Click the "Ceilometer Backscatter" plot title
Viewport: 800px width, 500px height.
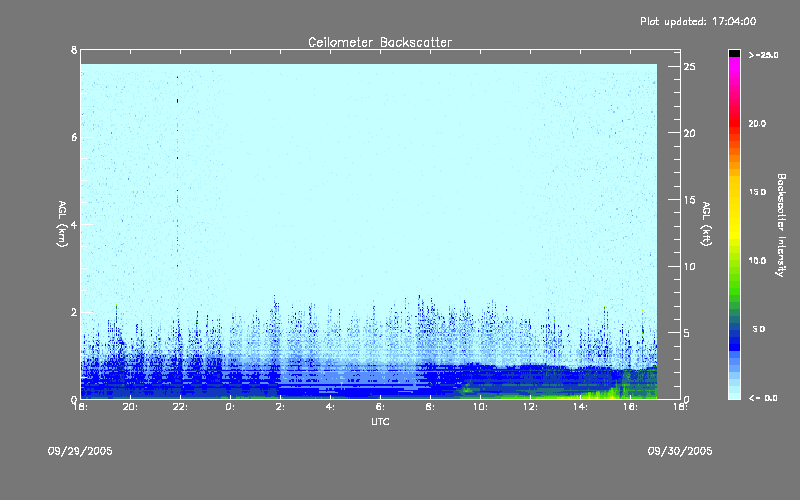[380, 42]
